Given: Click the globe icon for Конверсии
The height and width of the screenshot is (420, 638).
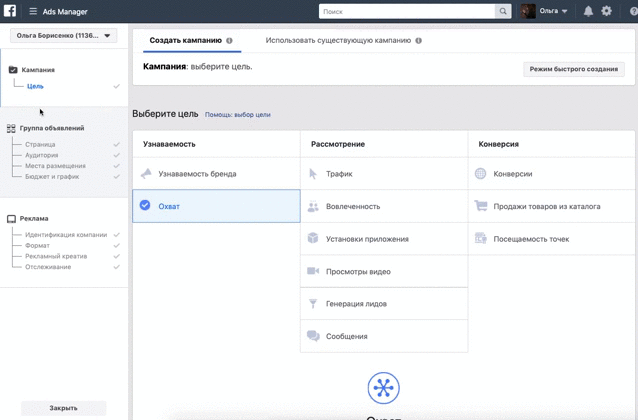Looking at the screenshot, I should coord(480,173).
